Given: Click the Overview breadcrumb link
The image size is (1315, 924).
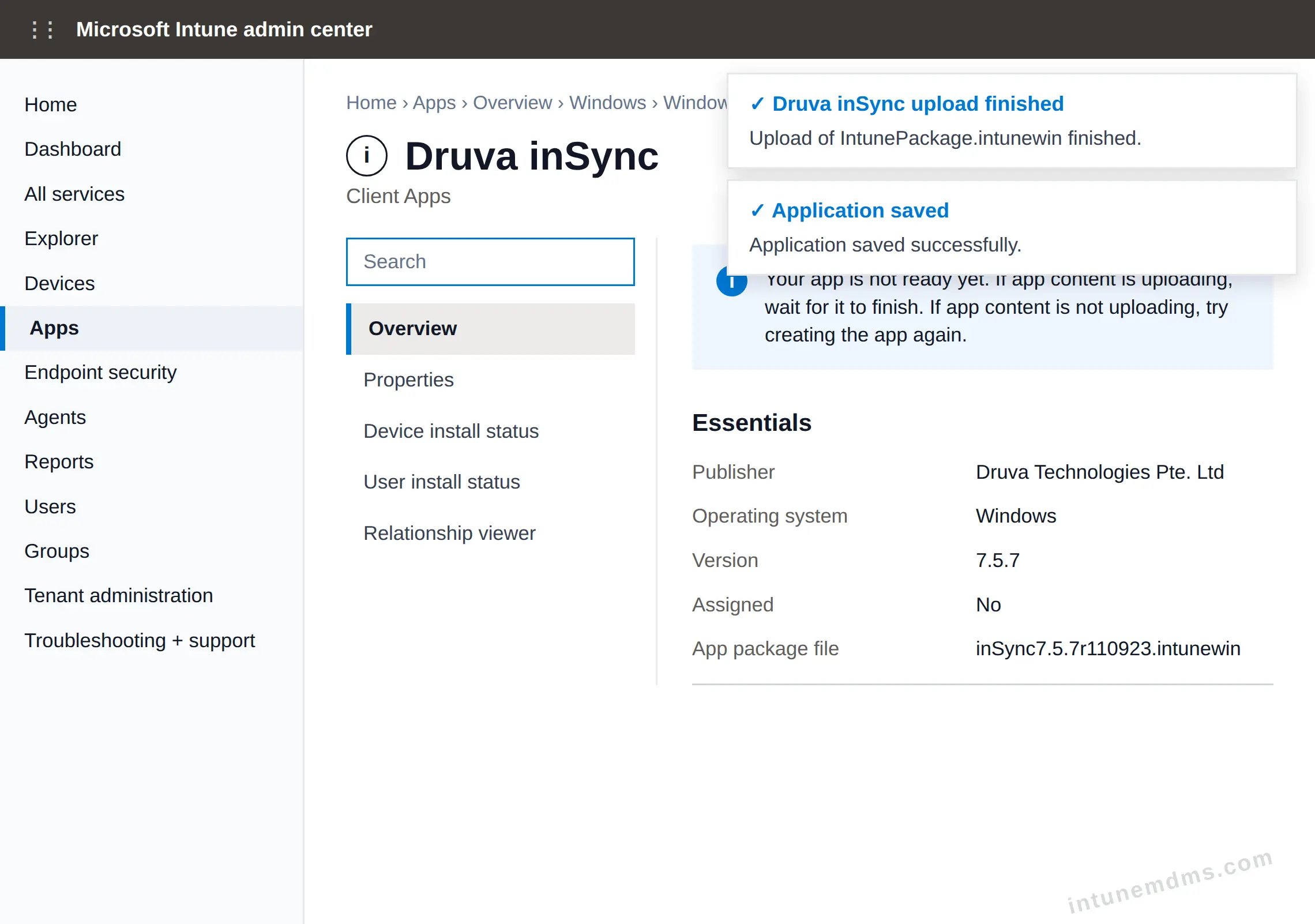Looking at the screenshot, I should [x=513, y=102].
